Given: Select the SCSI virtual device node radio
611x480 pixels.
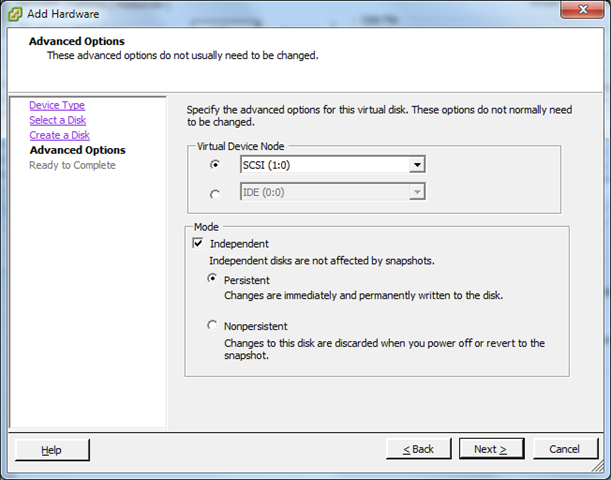Looking at the screenshot, I should click(214, 165).
